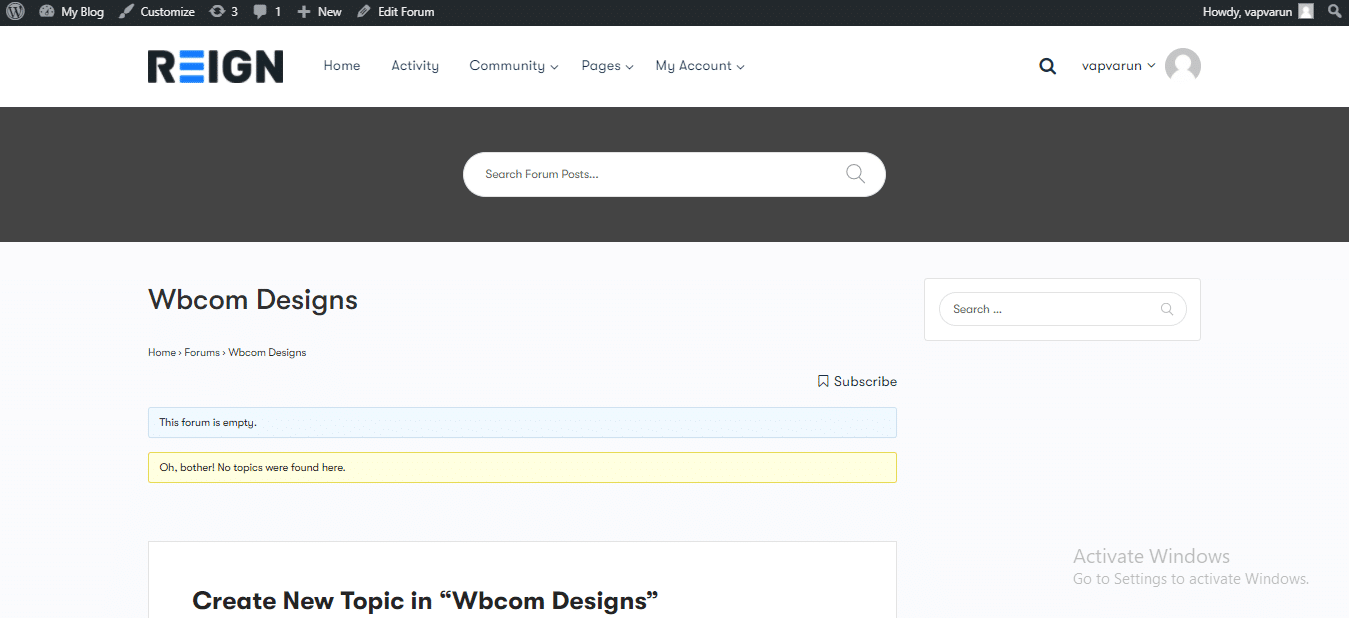The image size is (1349, 618).
Task: Click the REIGN site logo
Action: [x=215, y=66]
